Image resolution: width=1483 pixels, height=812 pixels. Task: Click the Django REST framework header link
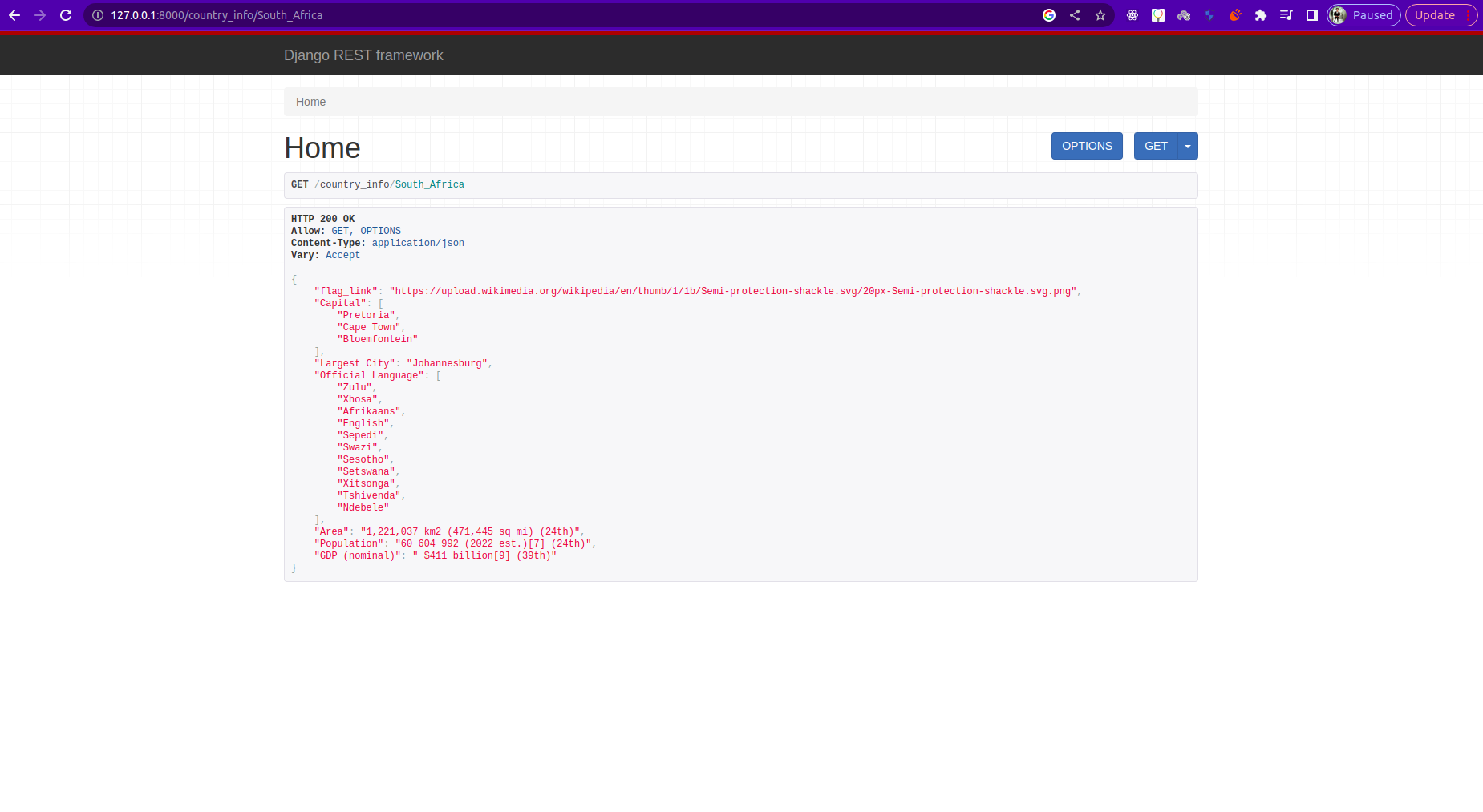tap(363, 55)
